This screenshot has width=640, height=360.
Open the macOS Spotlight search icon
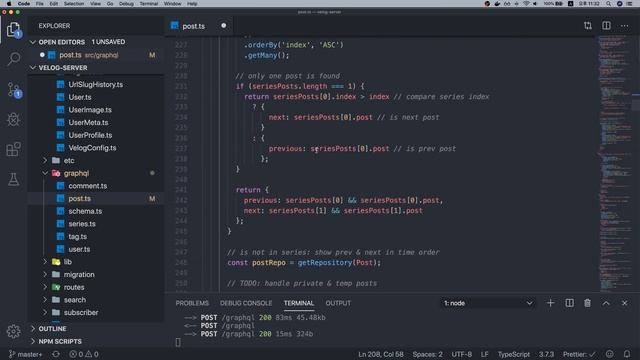click(608, 4)
